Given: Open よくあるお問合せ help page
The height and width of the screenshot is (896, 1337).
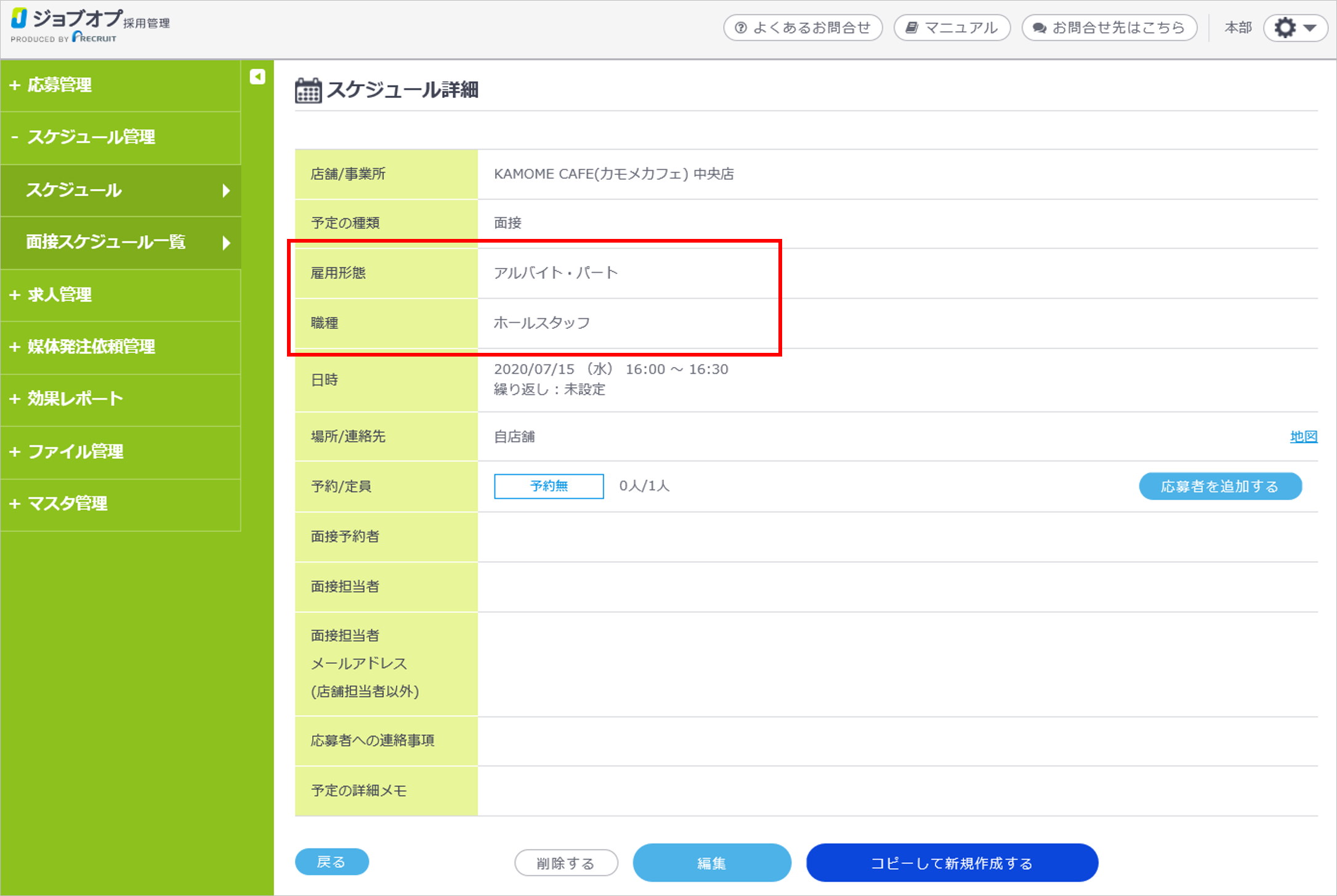Looking at the screenshot, I should pos(802,28).
